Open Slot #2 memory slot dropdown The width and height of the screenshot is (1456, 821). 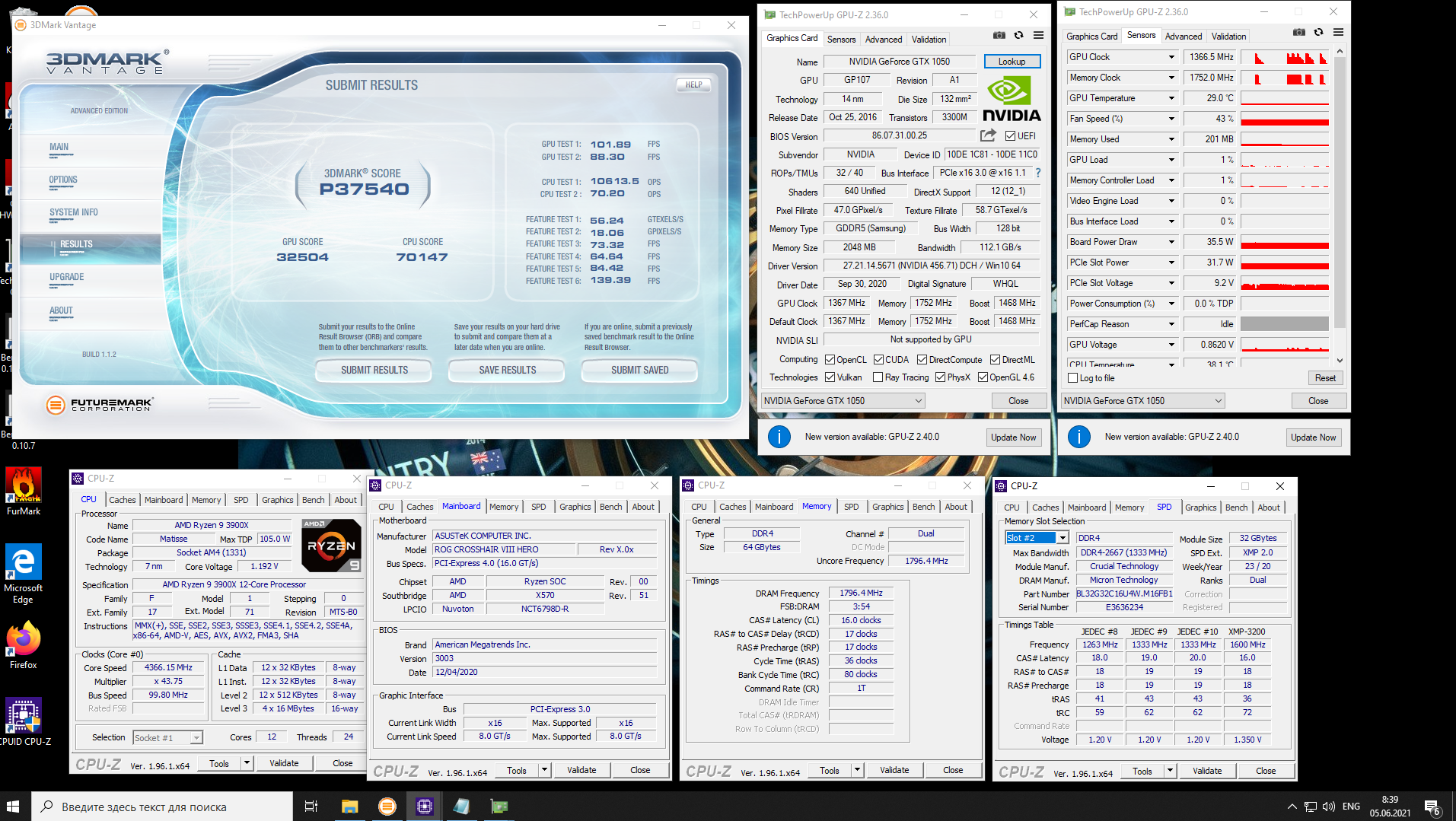(1037, 538)
